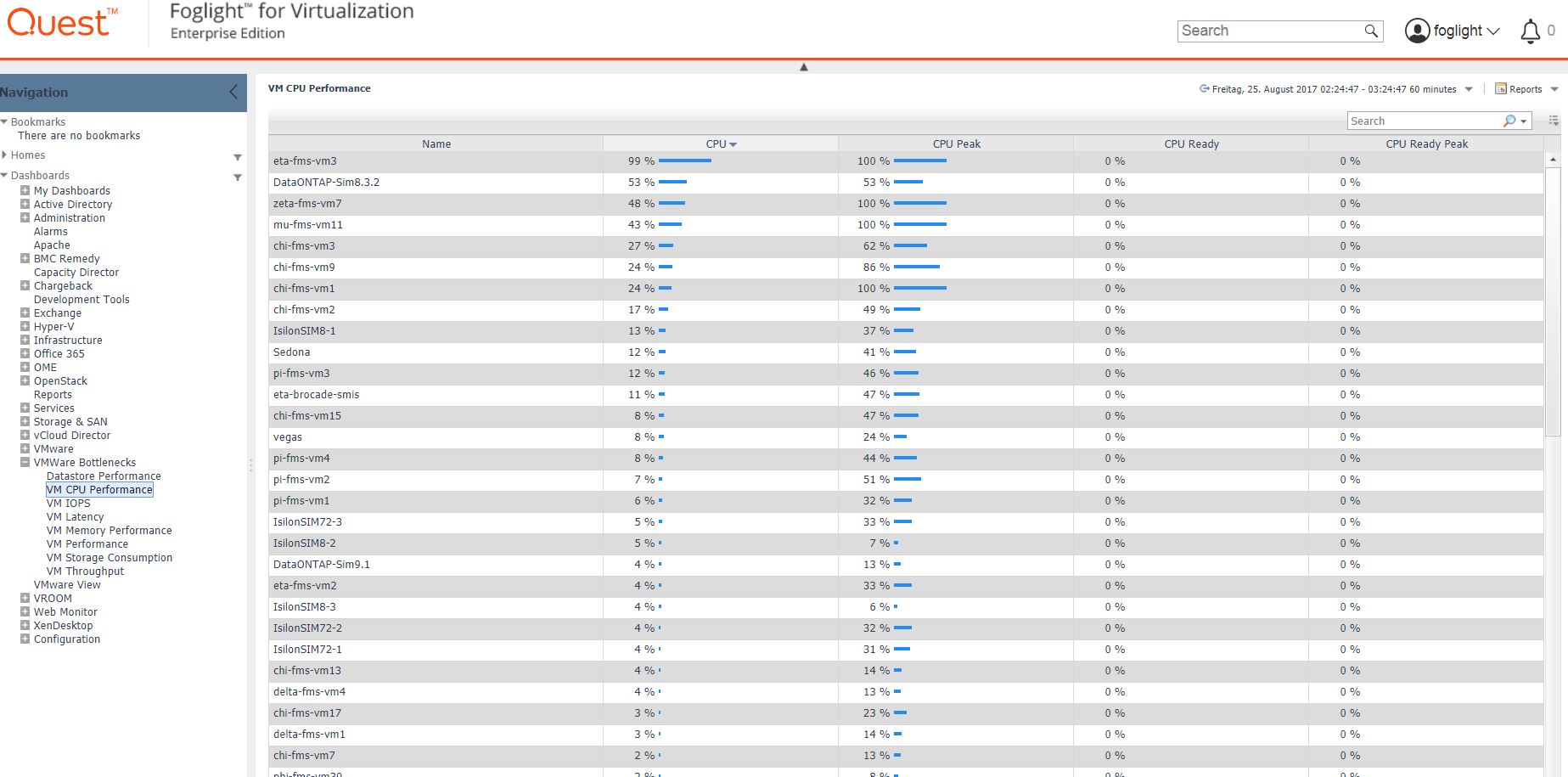This screenshot has height=777, width=1568.
Task: Expand the OME plus icon
Action: [x=25, y=367]
